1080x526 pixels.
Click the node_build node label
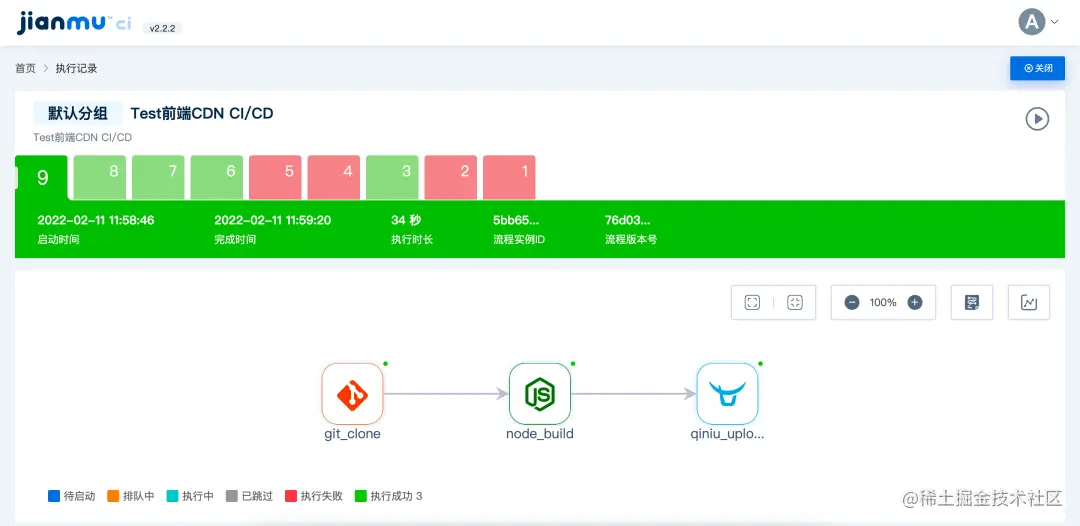540,434
